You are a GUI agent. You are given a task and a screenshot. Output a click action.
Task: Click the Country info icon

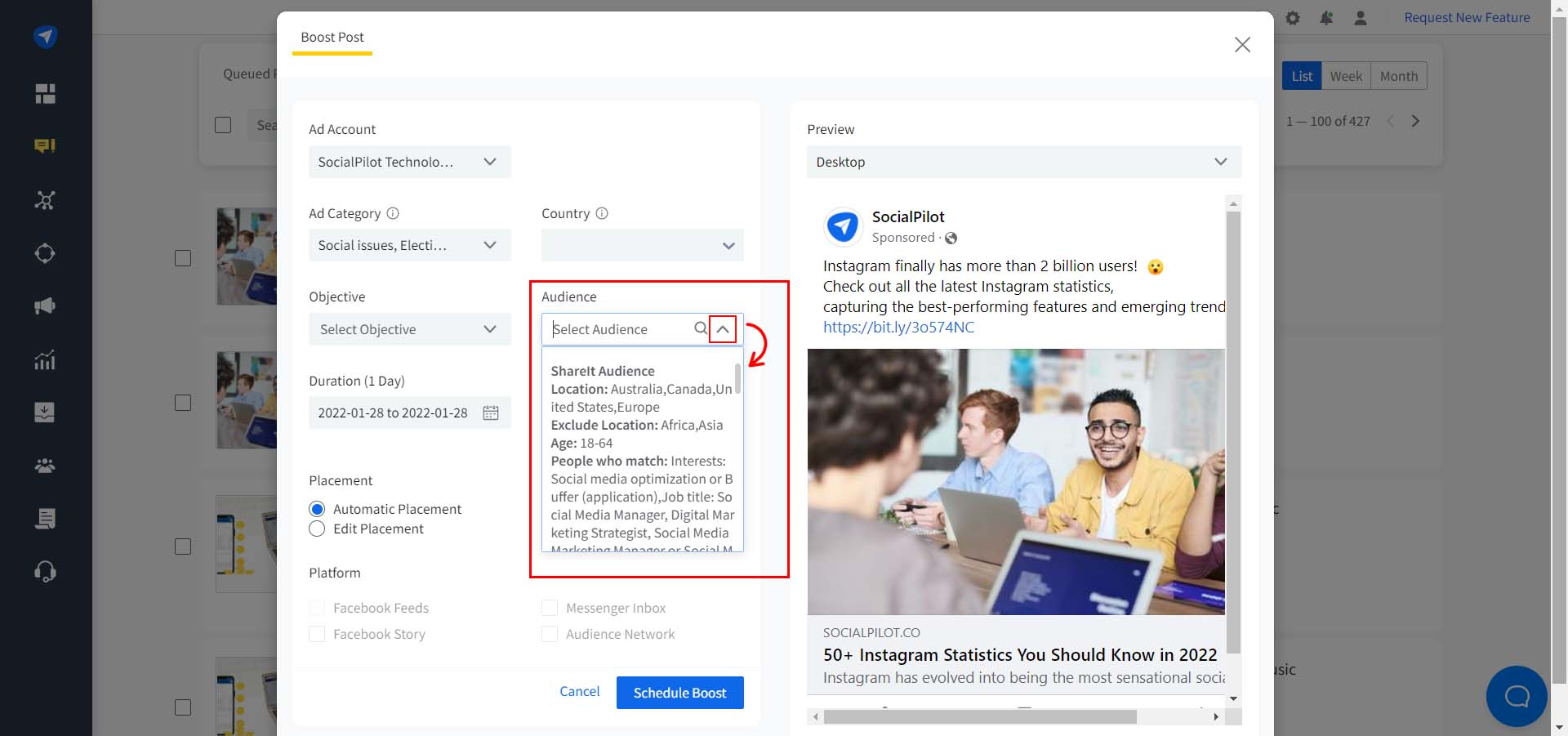(x=602, y=213)
